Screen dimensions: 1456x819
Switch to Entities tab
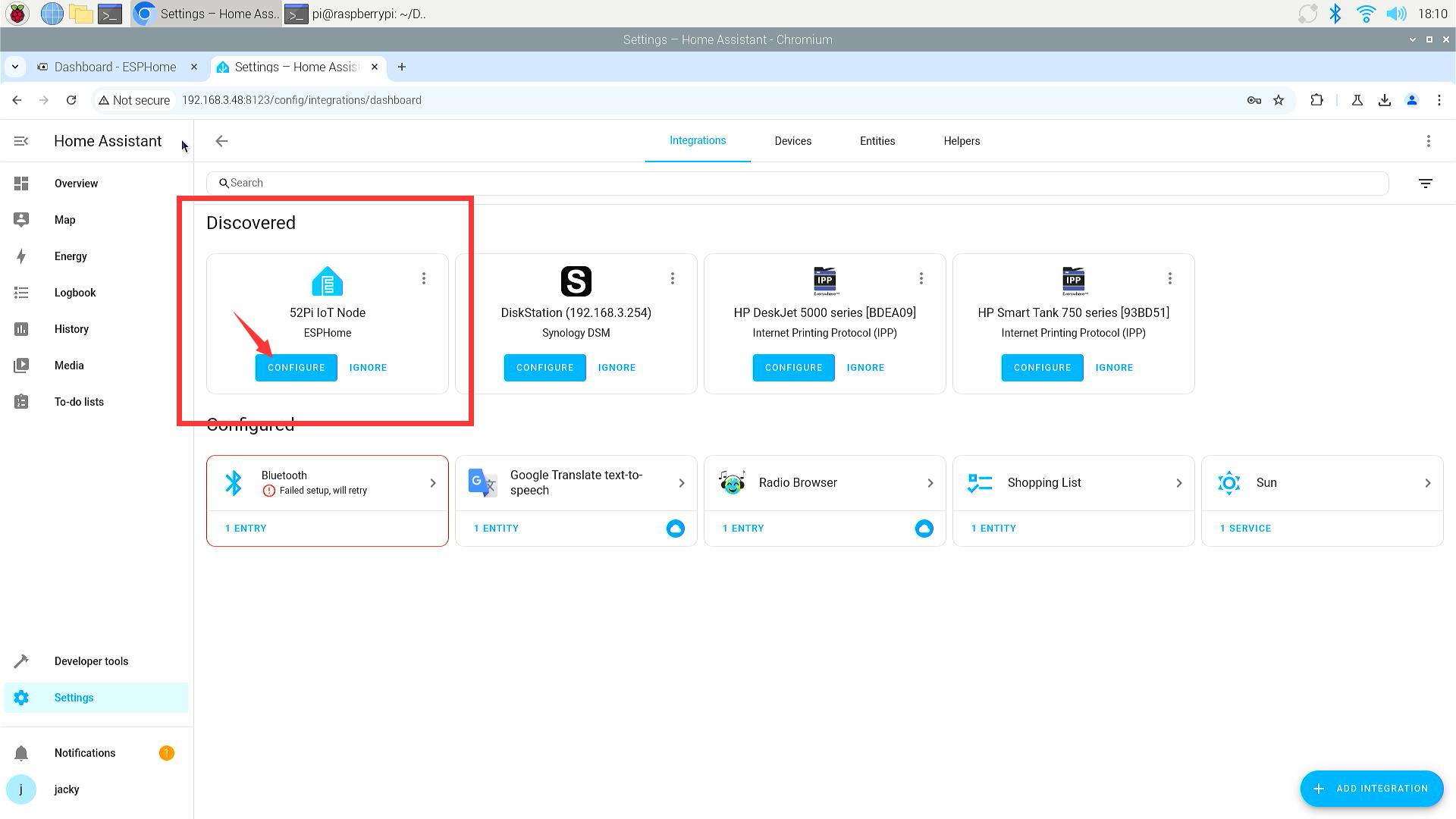tap(877, 141)
